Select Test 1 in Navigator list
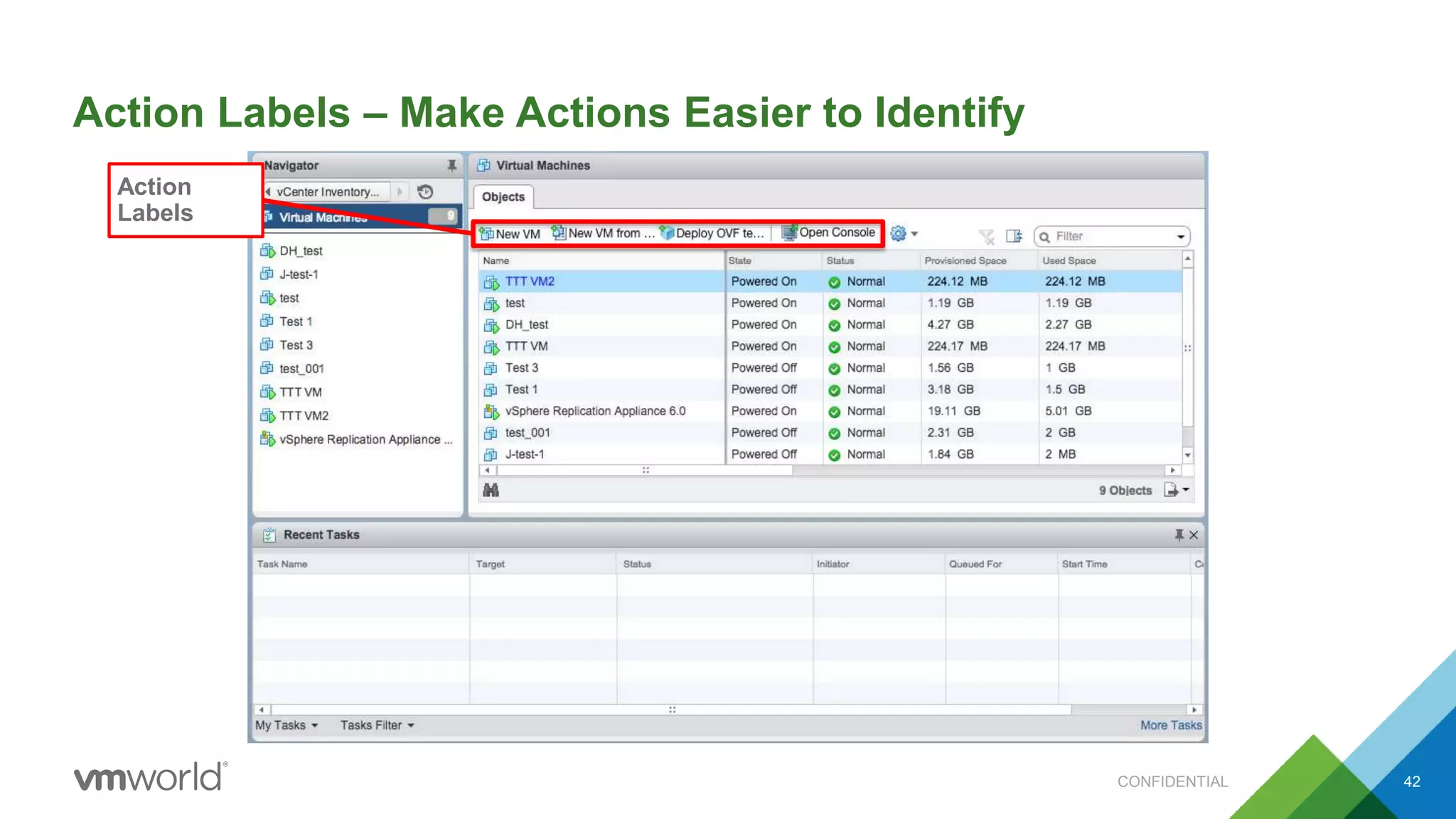Screen dimensions: 1456x819 [296, 321]
